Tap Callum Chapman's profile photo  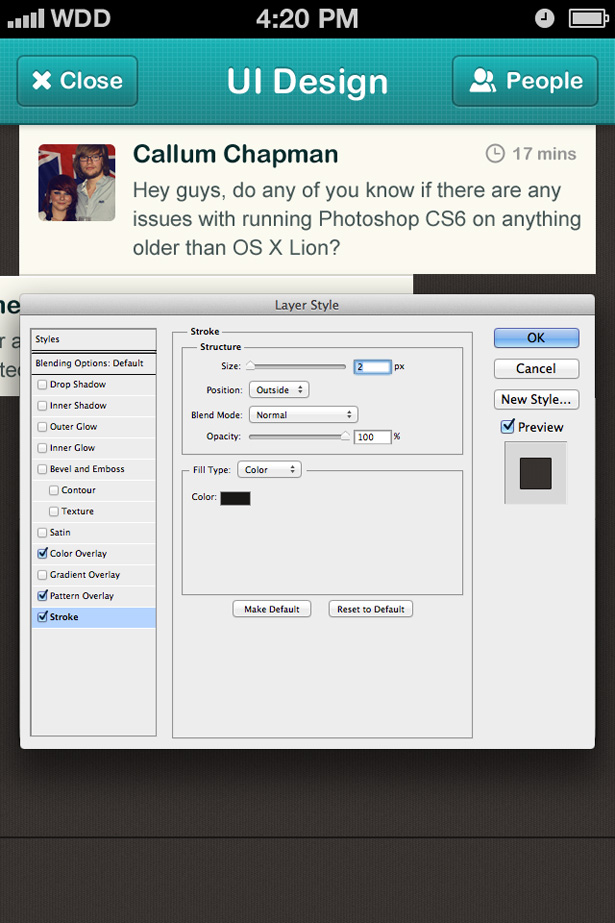tap(77, 182)
